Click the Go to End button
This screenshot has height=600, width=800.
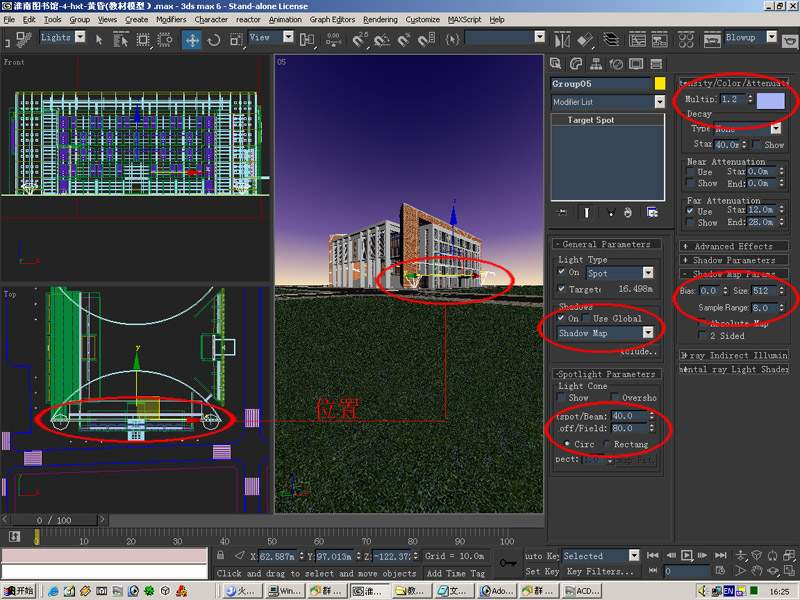(720, 555)
